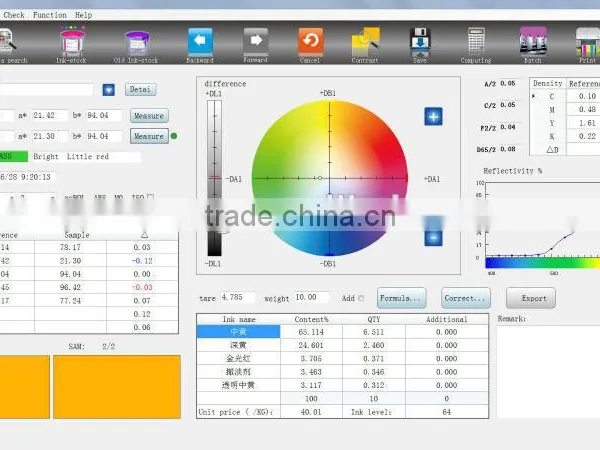Click the Sample column header

click(77, 235)
